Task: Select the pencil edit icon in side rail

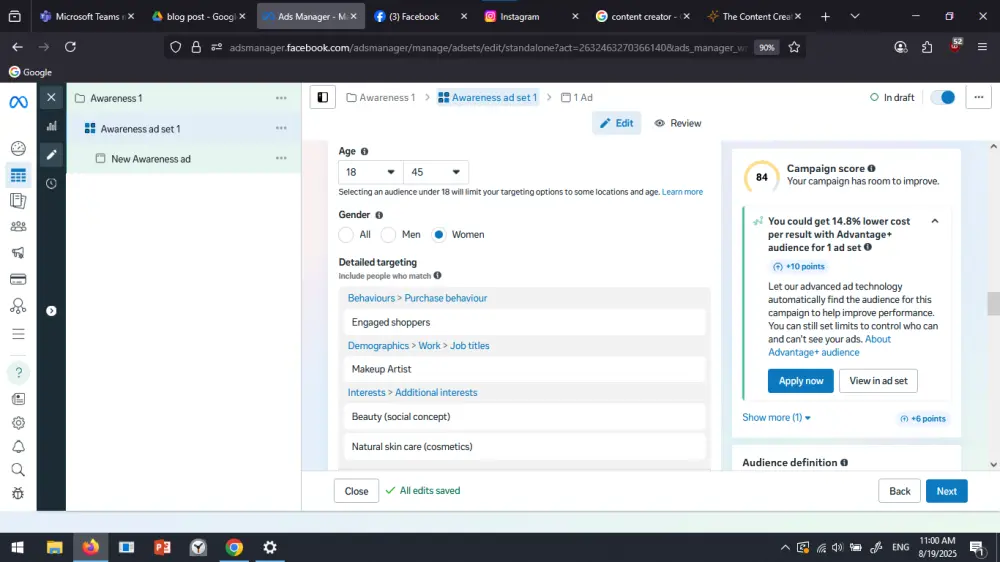Action: (x=51, y=154)
